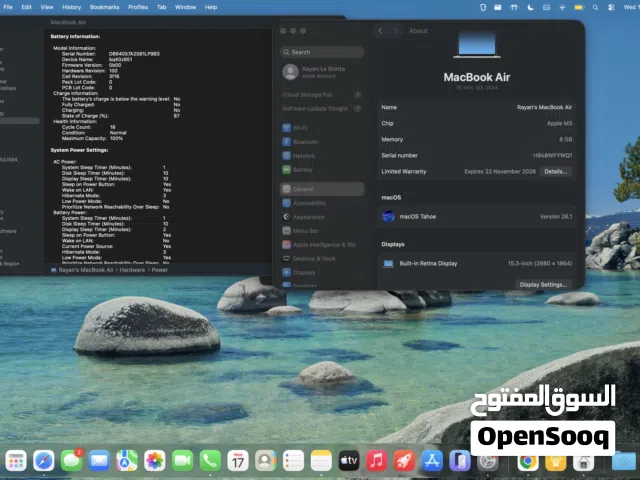
Task: Select Desktop & Dock in Settings sidebar
Action: (x=322, y=258)
